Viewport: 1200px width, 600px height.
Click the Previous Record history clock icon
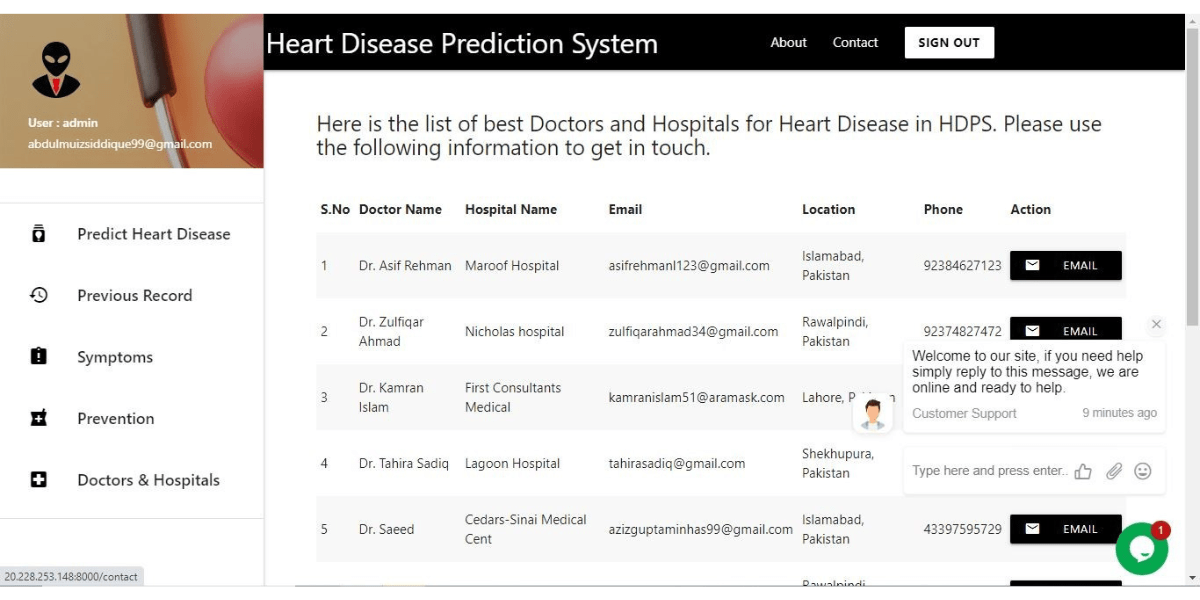pos(39,295)
